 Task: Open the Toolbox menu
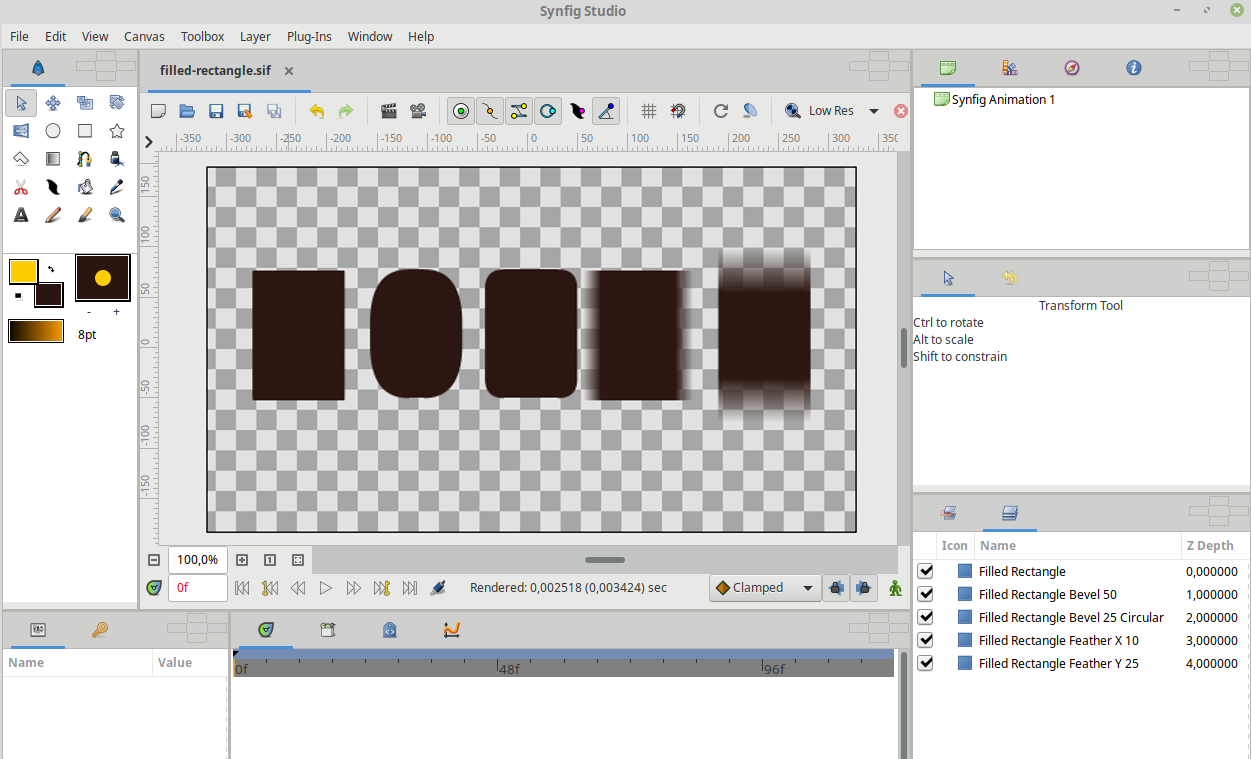(x=202, y=36)
